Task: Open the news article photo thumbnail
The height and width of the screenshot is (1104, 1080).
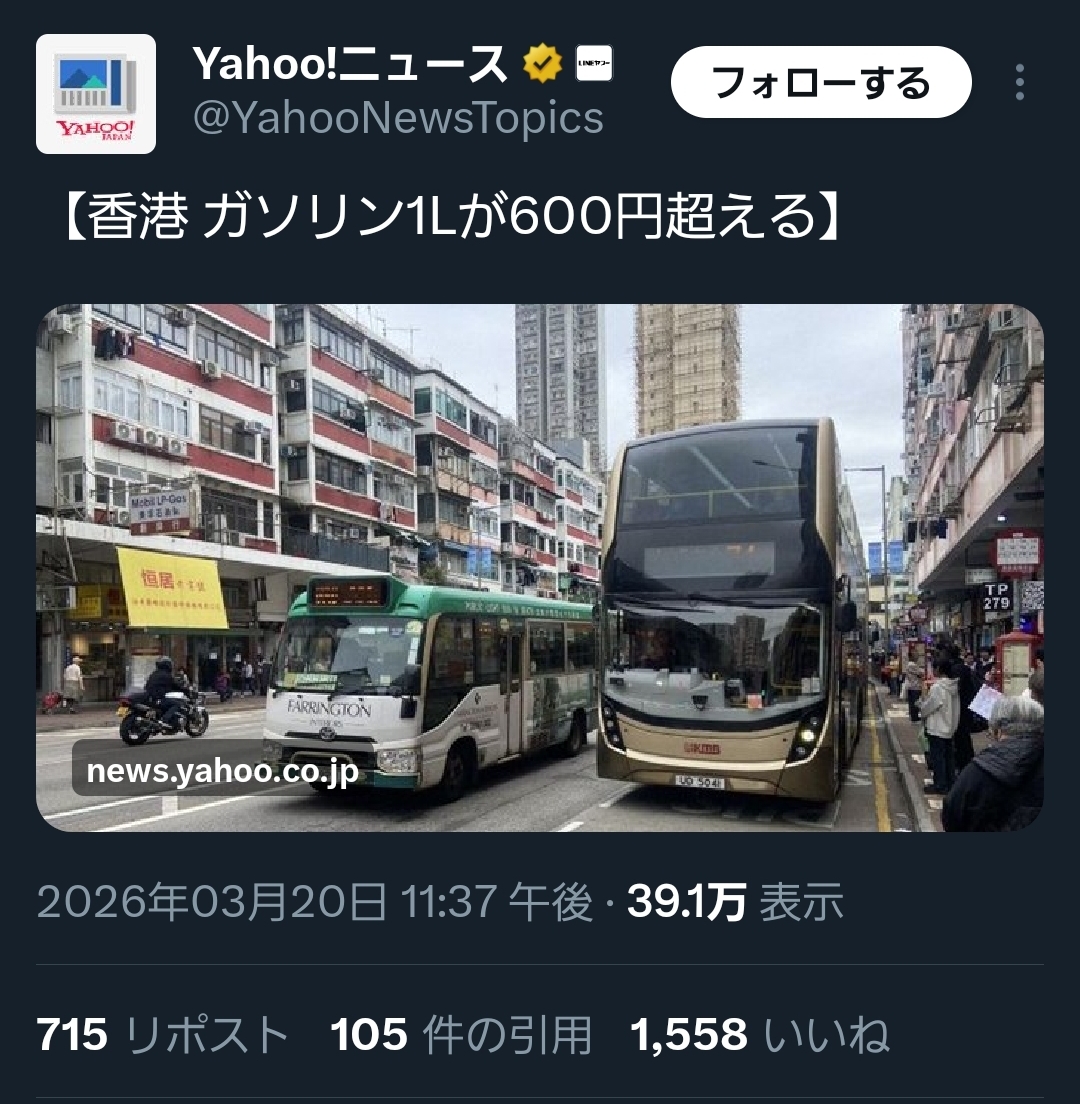Action: click(540, 567)
